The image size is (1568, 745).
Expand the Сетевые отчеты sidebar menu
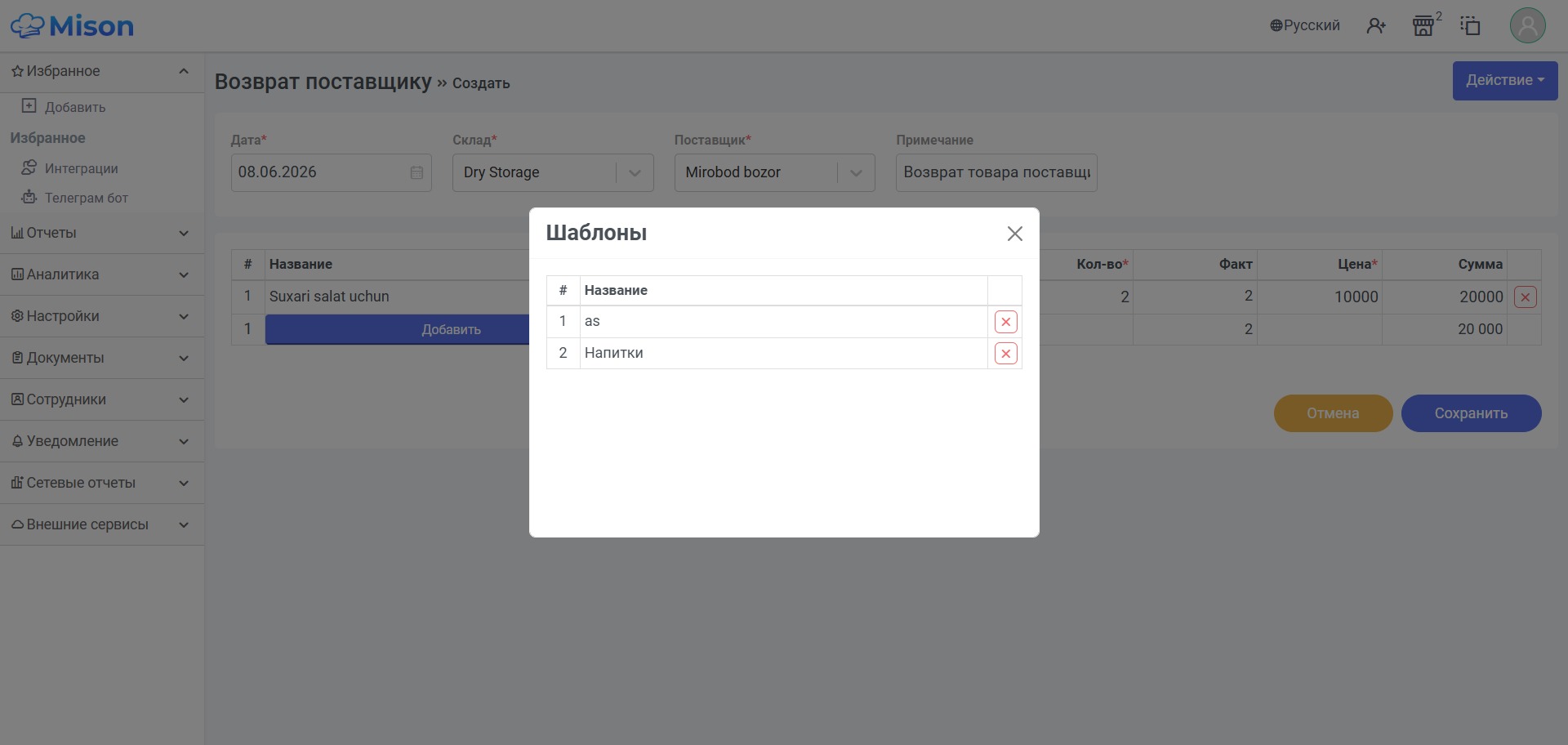pyautogui.click(x=101, y=484)
